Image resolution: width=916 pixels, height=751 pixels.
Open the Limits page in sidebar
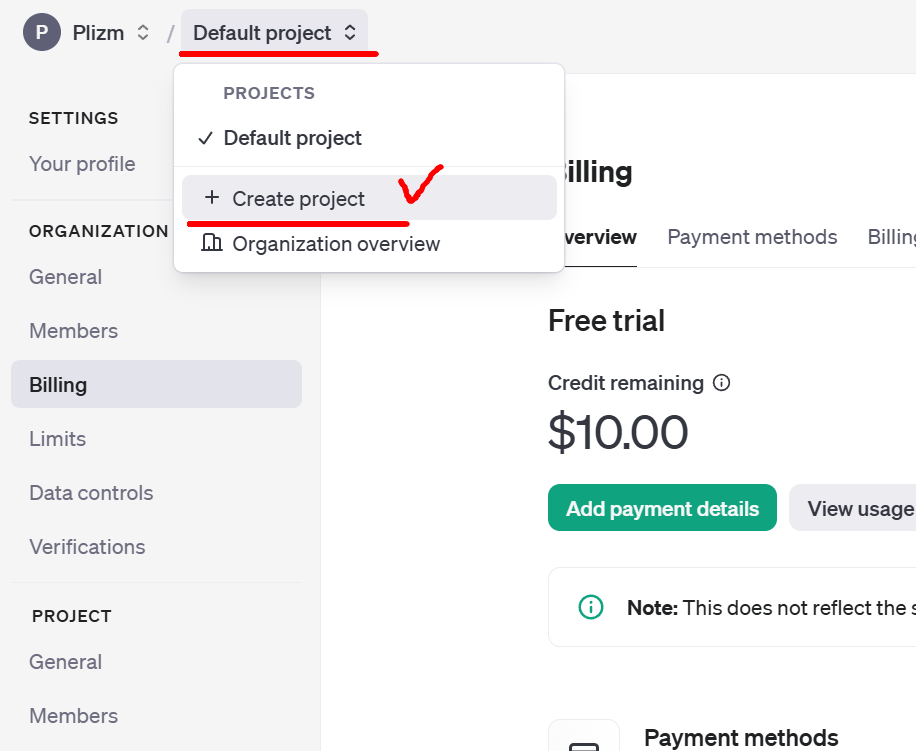[x=57, y=439]
